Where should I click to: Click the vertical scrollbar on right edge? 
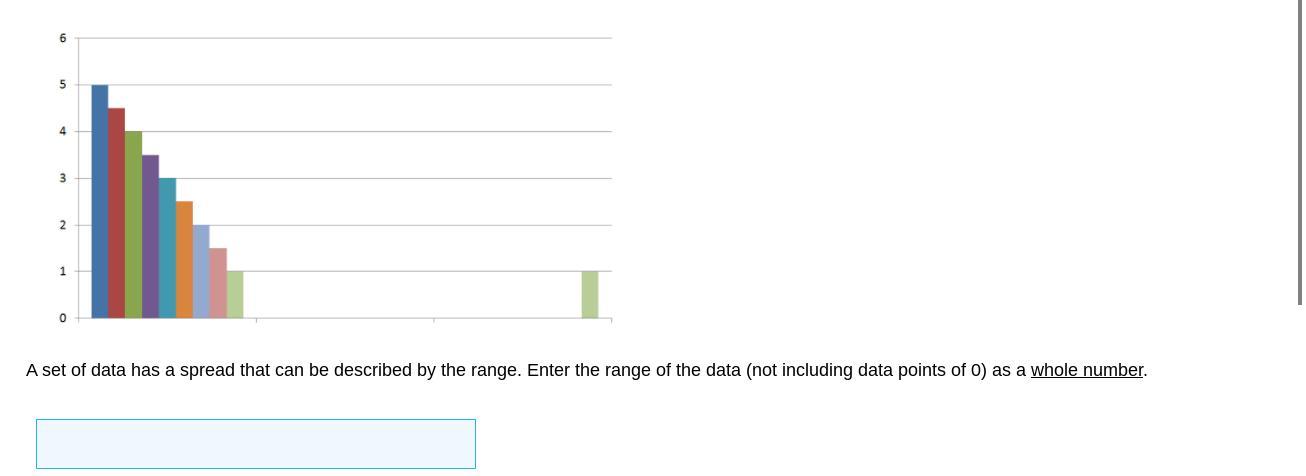pyautogui.click(x=1300, y=150)
